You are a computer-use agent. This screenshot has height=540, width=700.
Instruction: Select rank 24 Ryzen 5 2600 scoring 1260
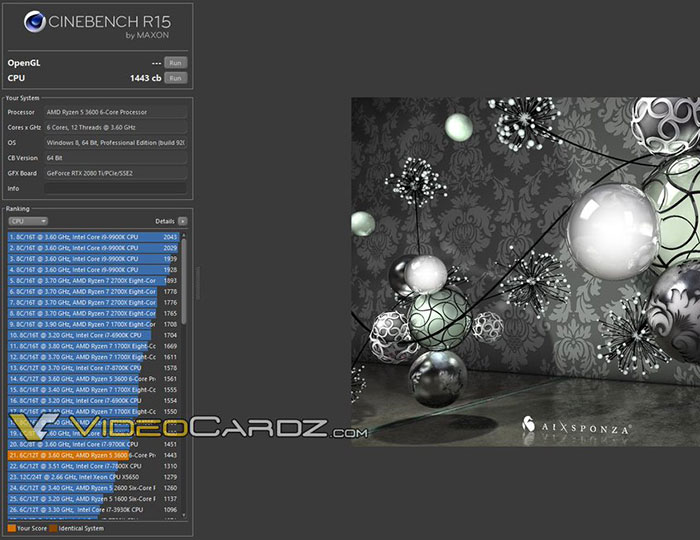(x=93, y=488)
